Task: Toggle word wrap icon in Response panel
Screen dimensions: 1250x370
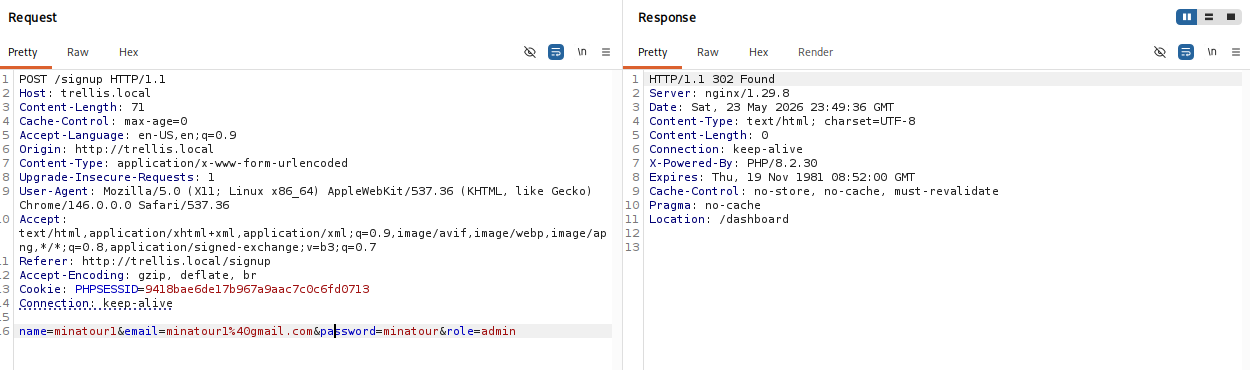Action: click(1186, 52)
